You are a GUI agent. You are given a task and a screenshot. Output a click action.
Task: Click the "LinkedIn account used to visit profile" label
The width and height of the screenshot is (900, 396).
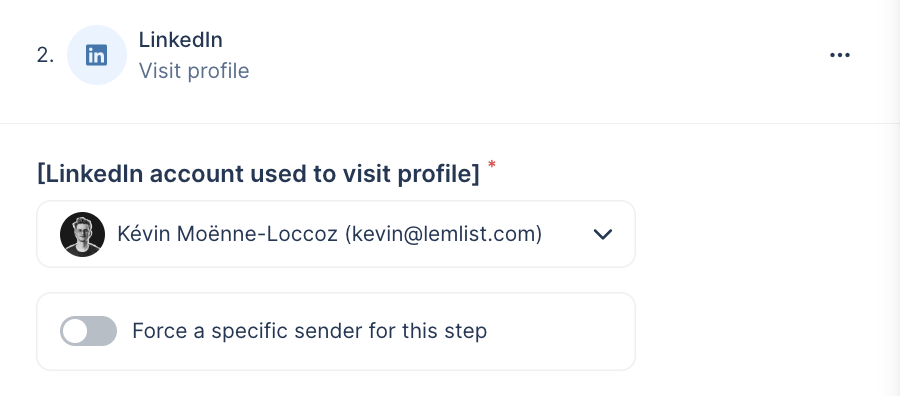258,174
